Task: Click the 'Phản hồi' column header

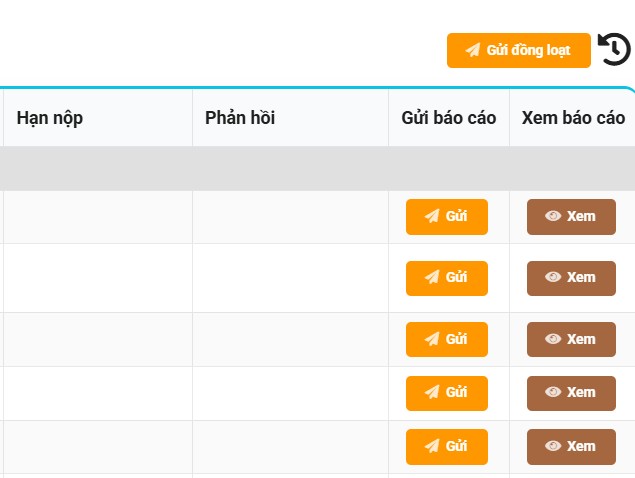Action: click(x=240, y=118)
